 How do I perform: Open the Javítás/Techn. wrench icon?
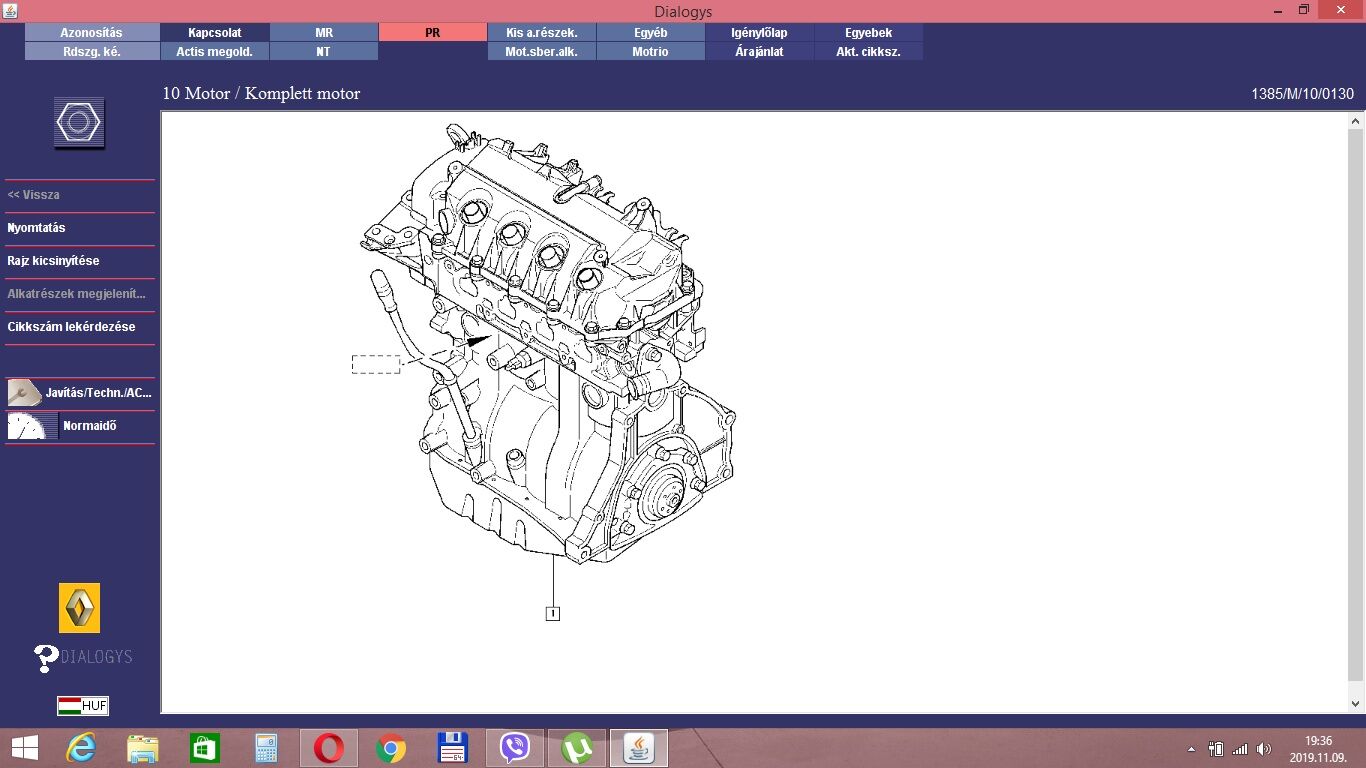[x=24, y=393]
